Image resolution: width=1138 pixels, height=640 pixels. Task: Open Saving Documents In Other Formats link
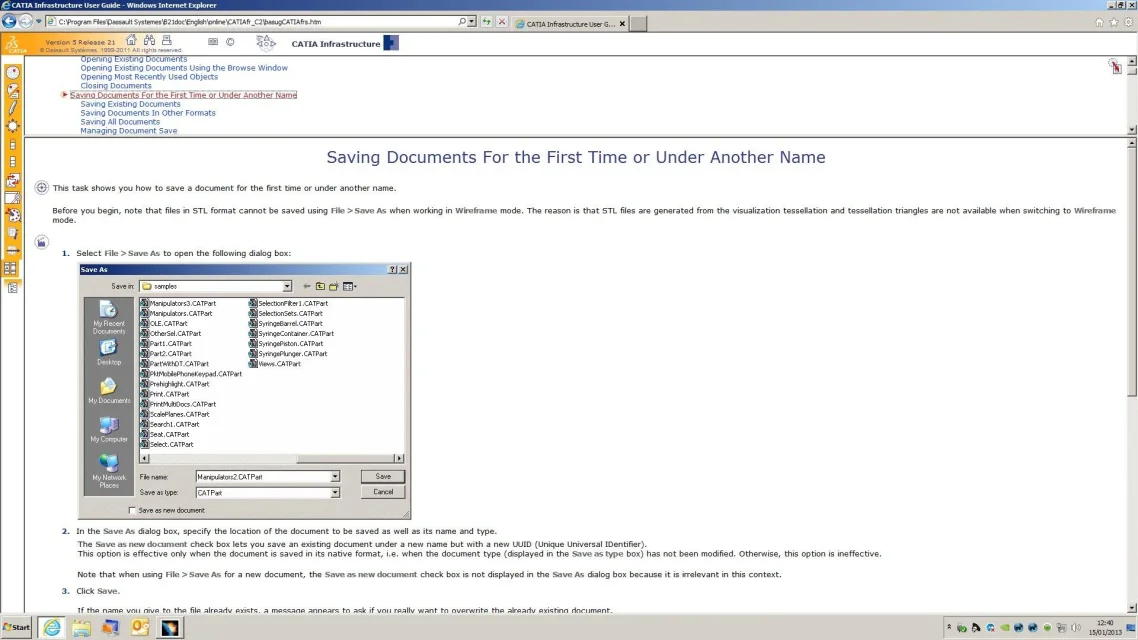(147, 113)
